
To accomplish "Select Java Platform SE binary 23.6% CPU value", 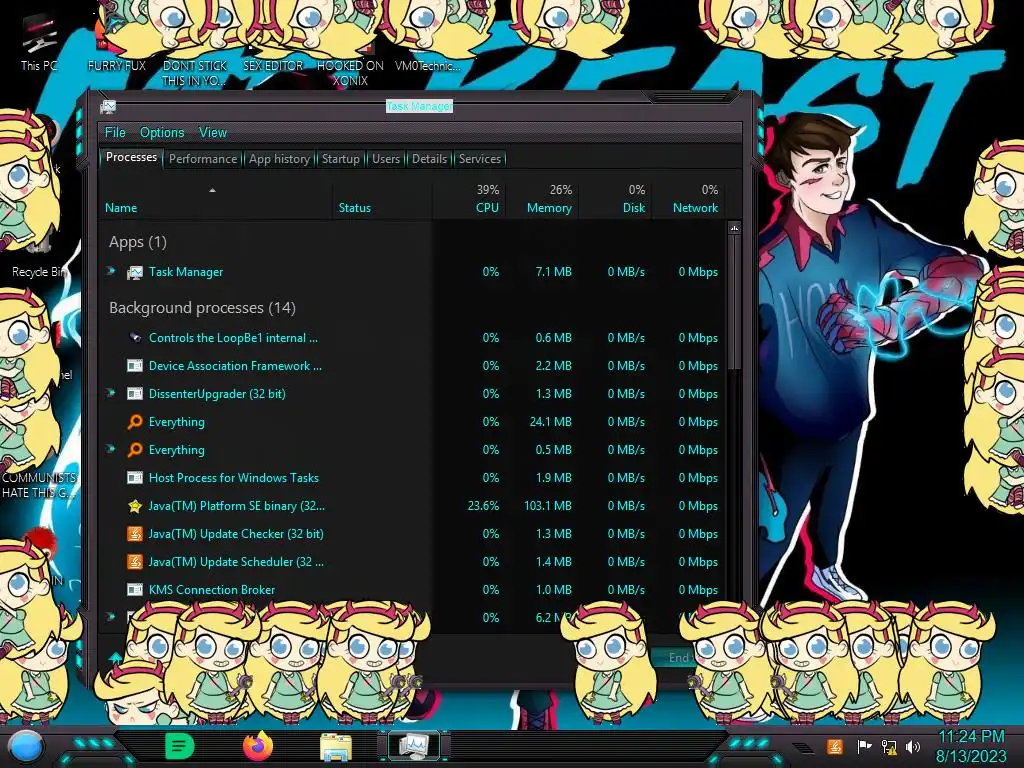I will click(x=483, y=505).
